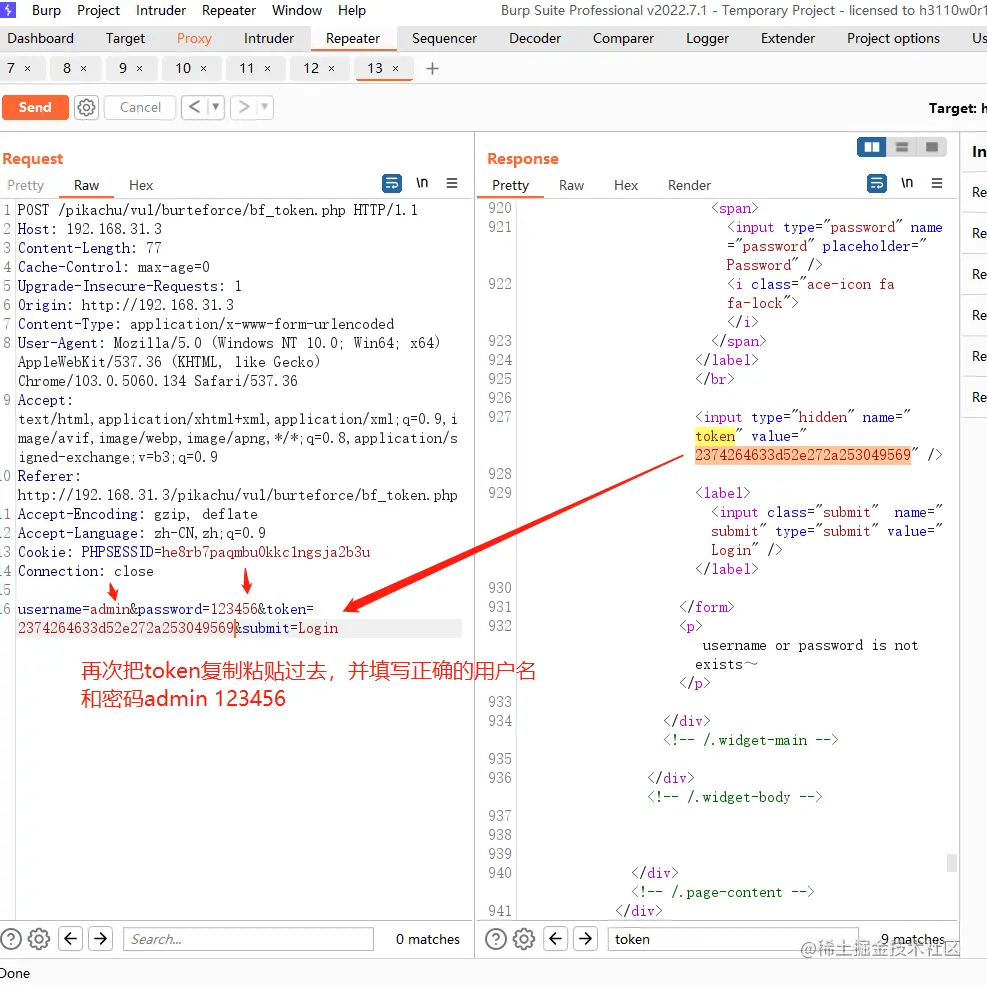The height and width of the screenshot is (985, 987).
Task: Select side-by-side layout icon
Action: pos(872,147)
